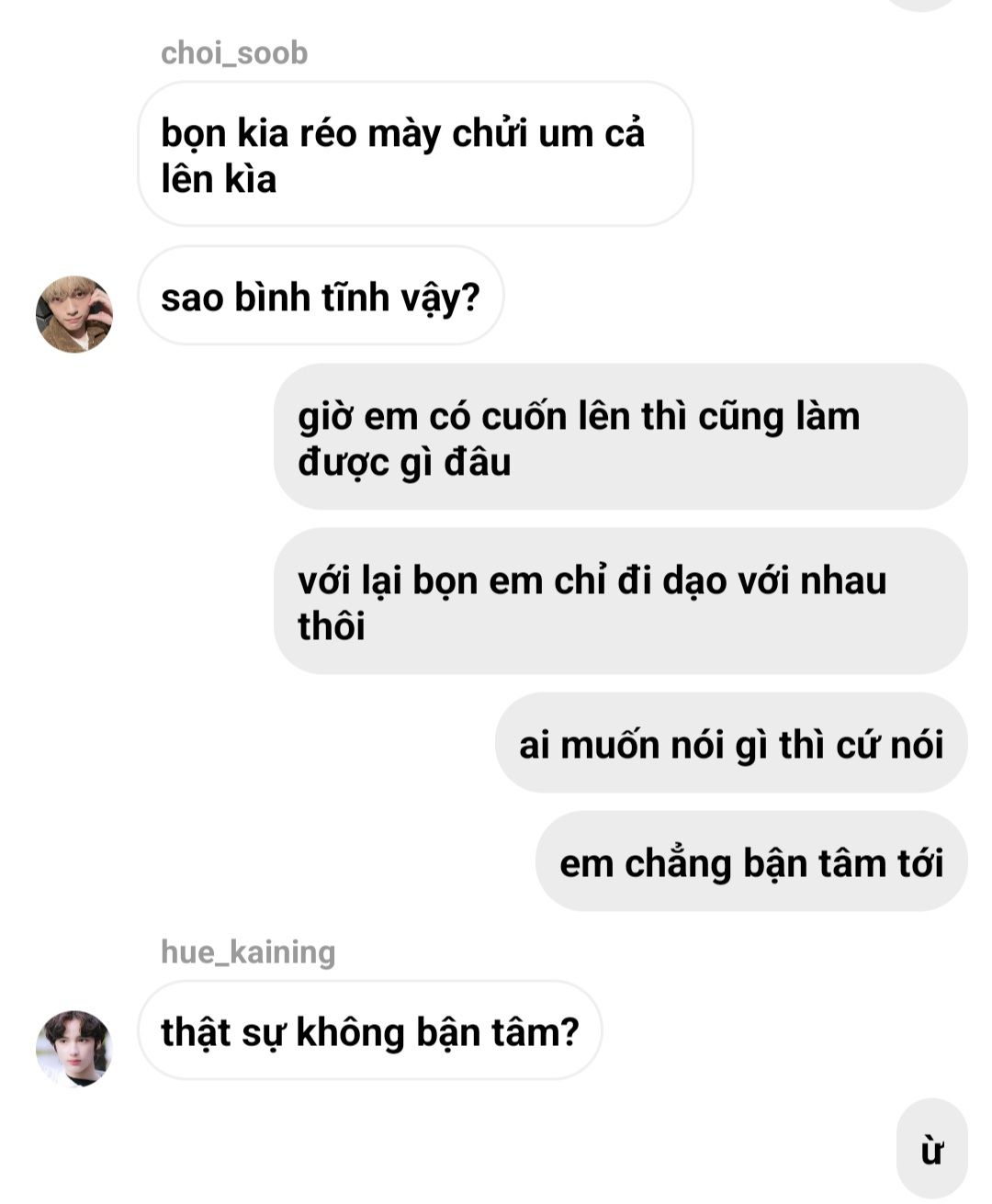Tap the hue_kaining username label

point(248,951)
